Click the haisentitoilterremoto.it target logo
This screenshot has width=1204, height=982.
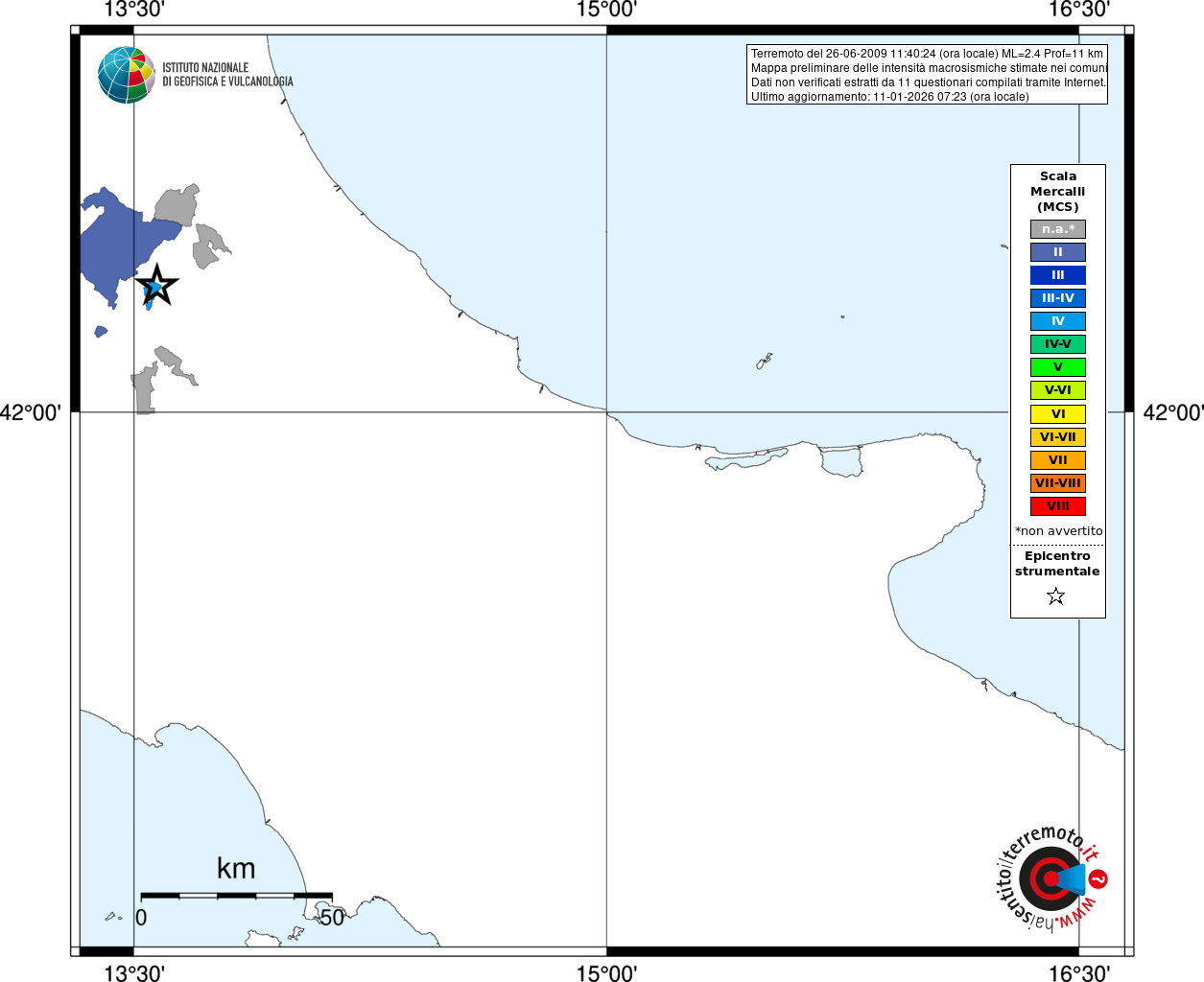pos(1051,877)
